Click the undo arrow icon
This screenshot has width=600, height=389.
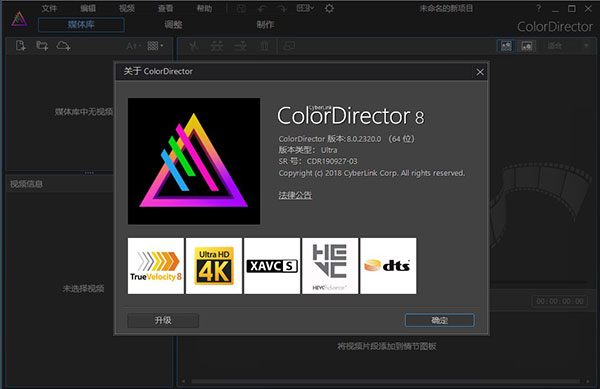click(262, 8)
